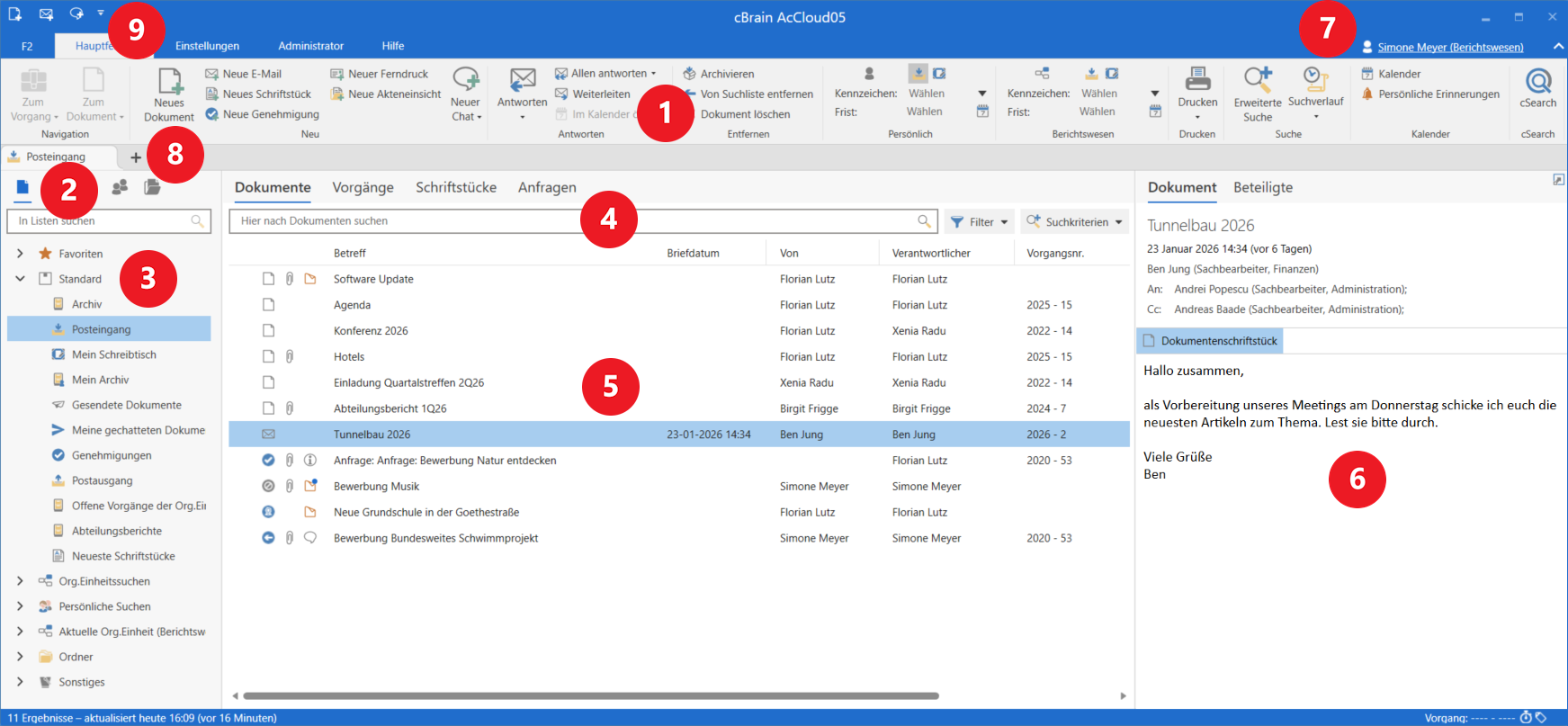Viewport: 1568px width, 726px height.
Task: Click Weiterleiten in the ribbon
Action: 592,94
